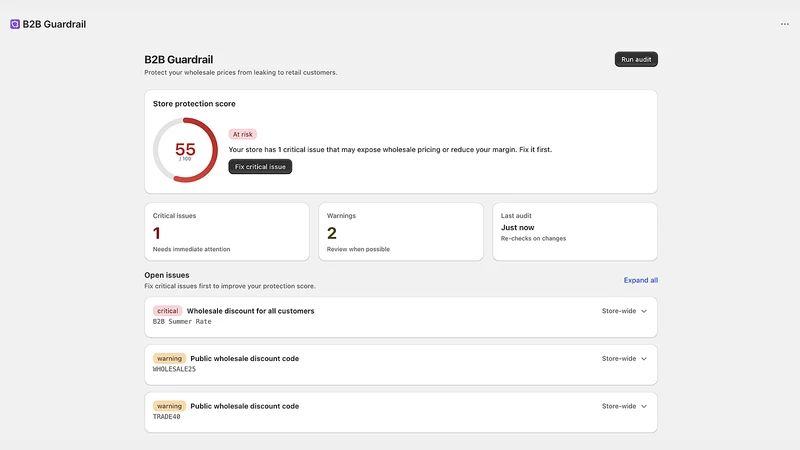Expand the TRADE40 issue chevron
Image resolution: width=800 pixels, height=450 pixels.
click(x=644, y=407)
